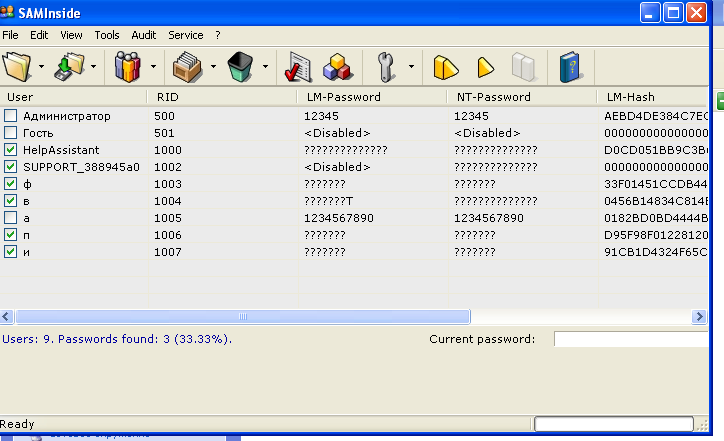The width and height of the screenshot is (724, 441).
Task: Sort by the LM-Hash column header
Action: coord(653,97)
